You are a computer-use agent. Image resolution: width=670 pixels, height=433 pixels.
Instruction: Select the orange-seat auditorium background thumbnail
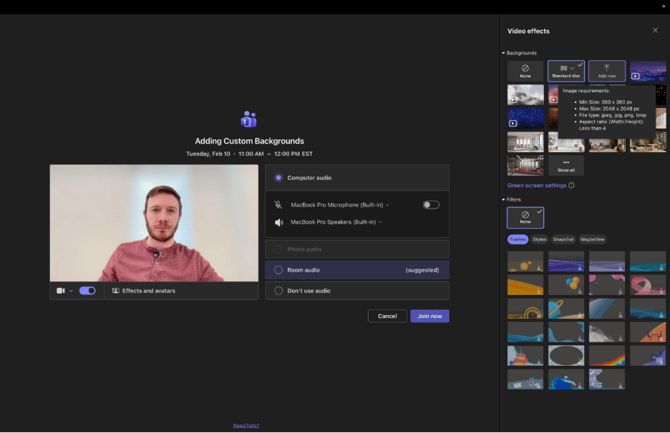coord(525,165)
